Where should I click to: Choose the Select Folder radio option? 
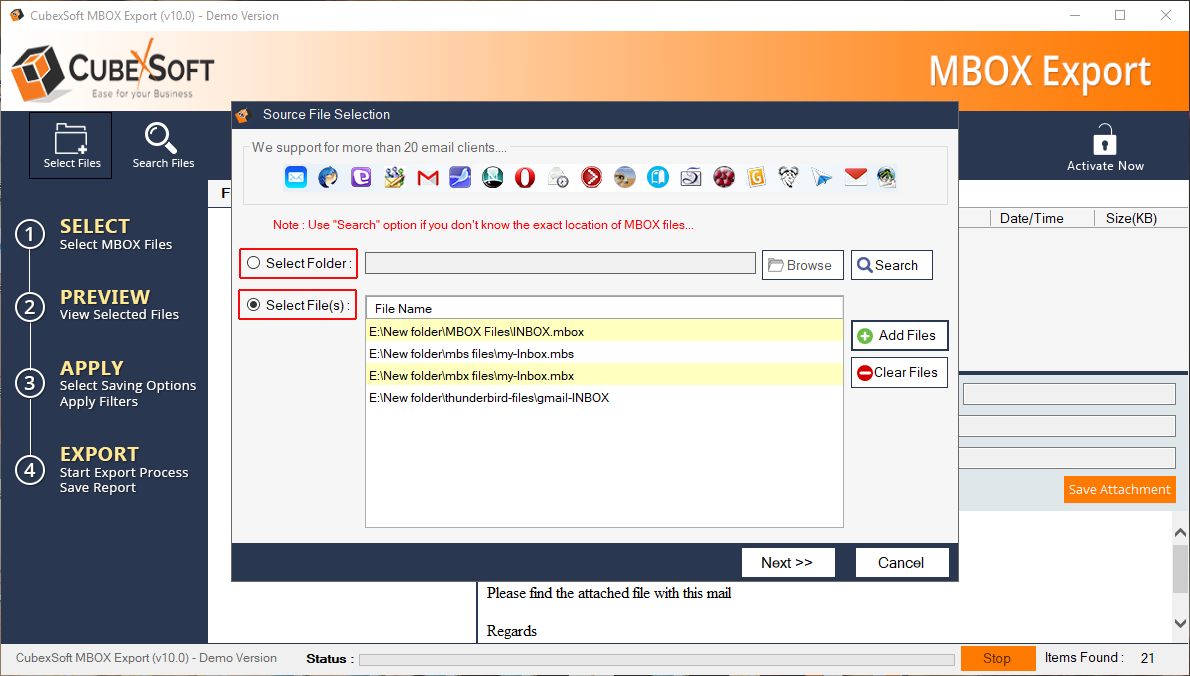(254, 264)
